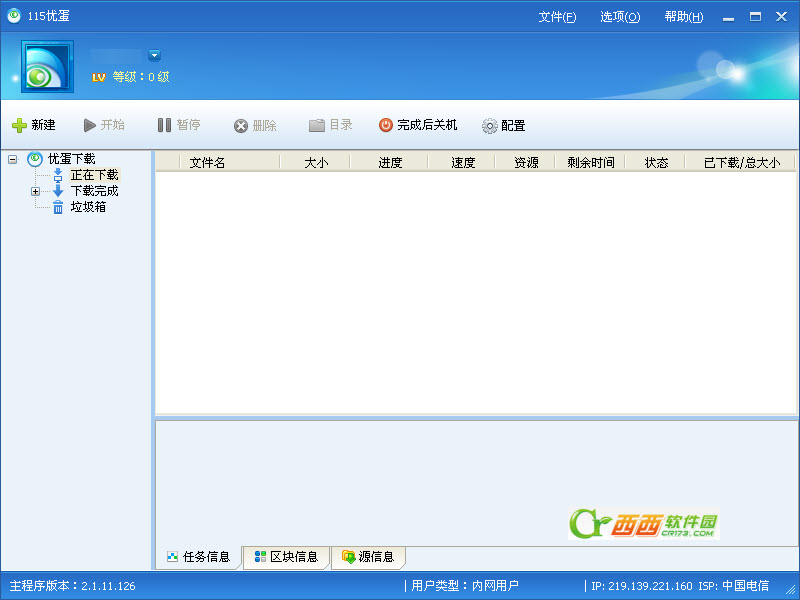Expand the 下载完成 tree node
The height and width of the screenshot is (600, 800).
click(35, 191)
